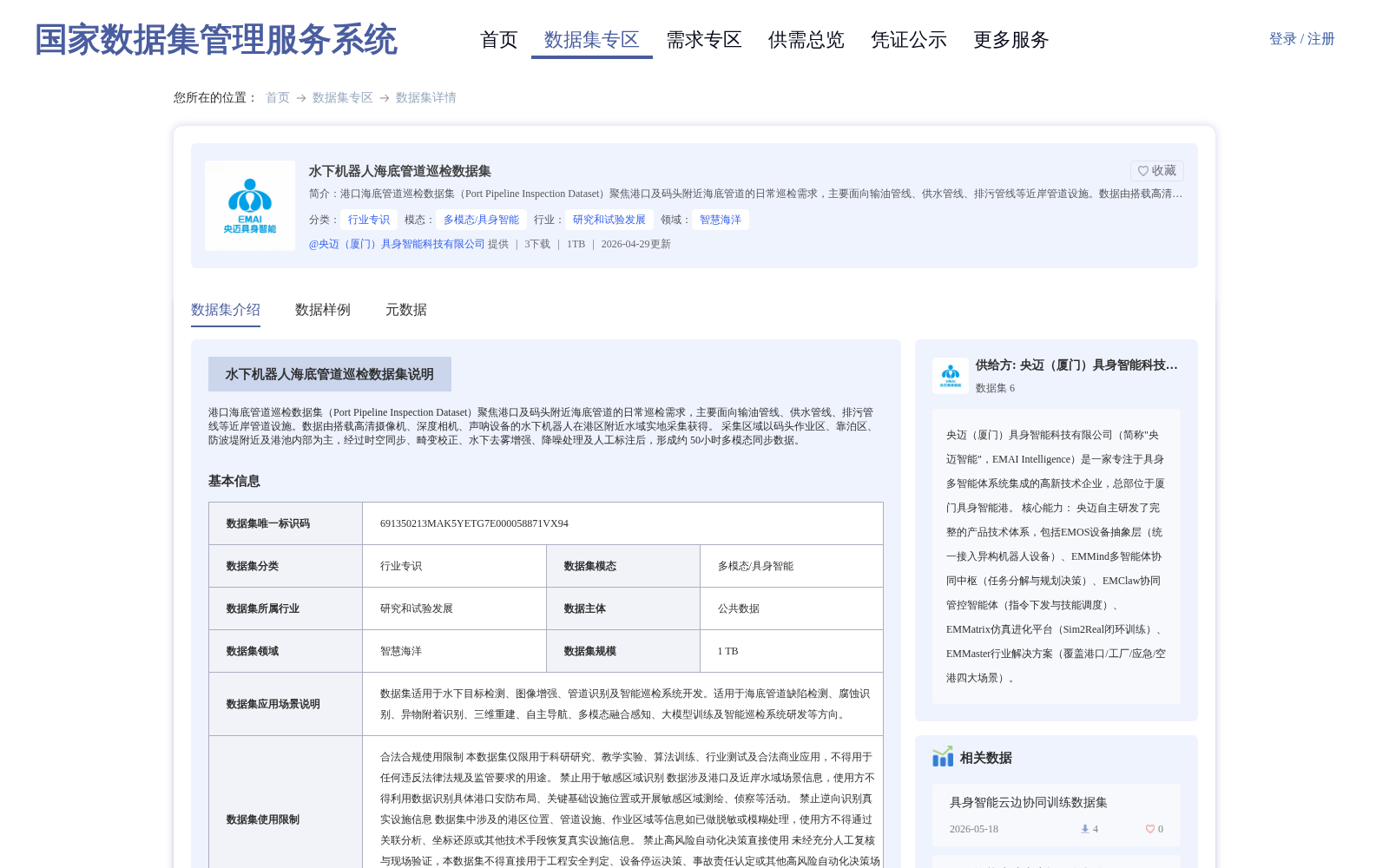Click the 水下机器人海底管道巡检数据集说明 heading

pos(330,374)
